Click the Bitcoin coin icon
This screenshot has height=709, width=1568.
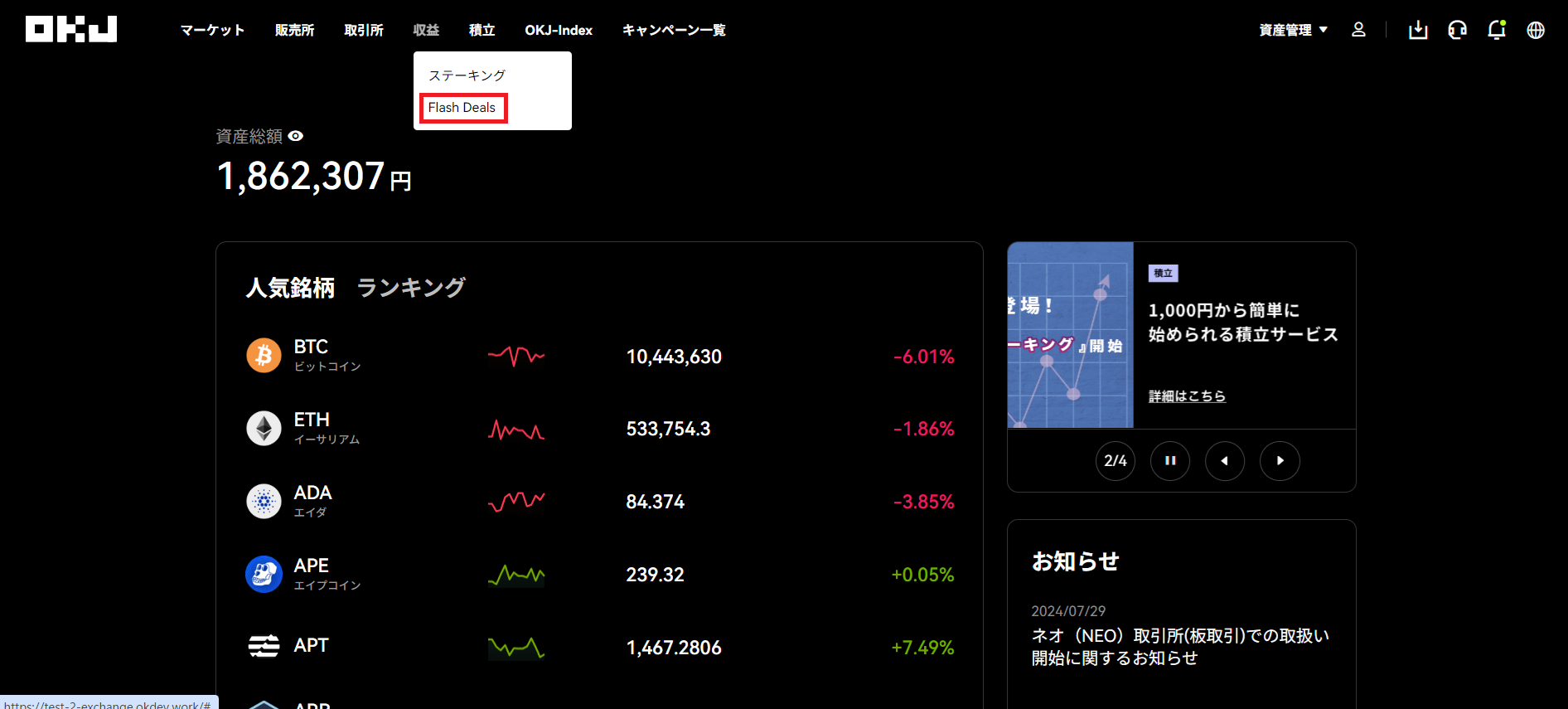click(264, 356)
